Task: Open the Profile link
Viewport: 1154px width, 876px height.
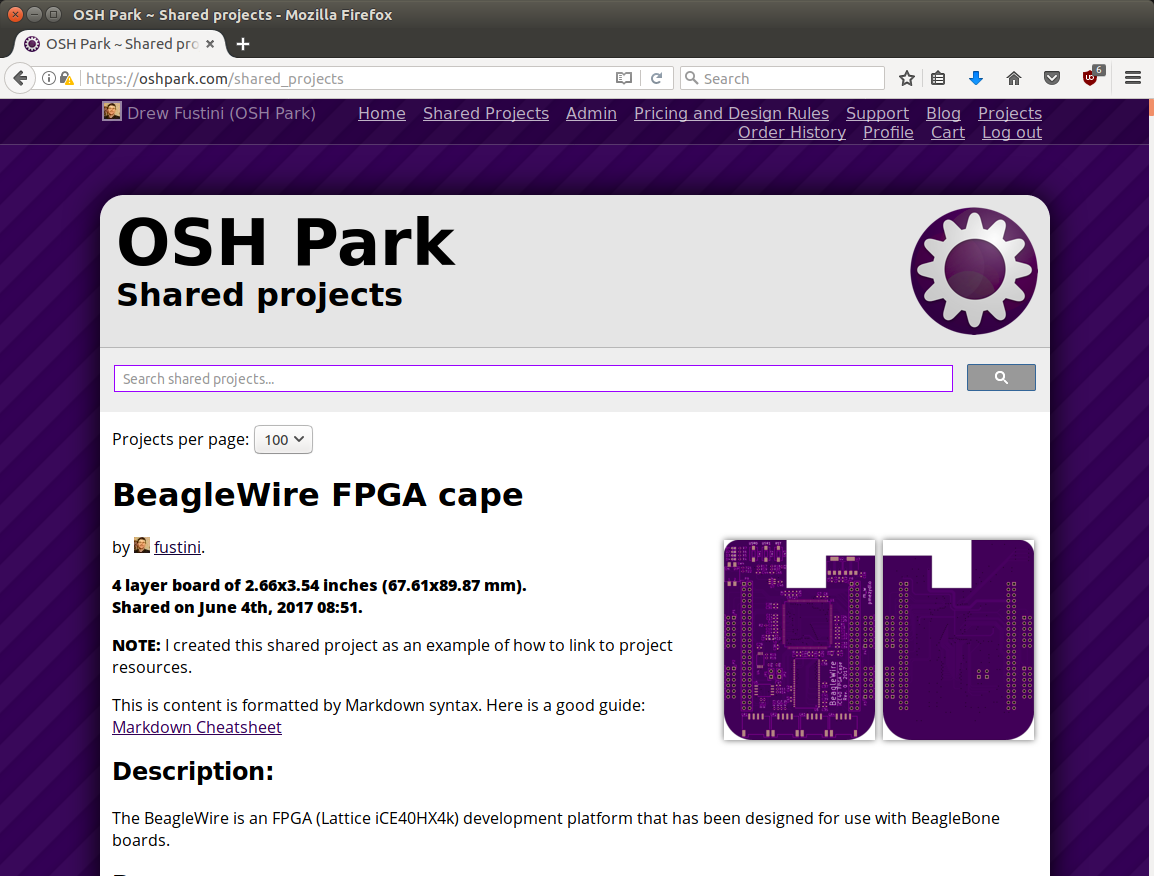Action: [x=888, y=133]
